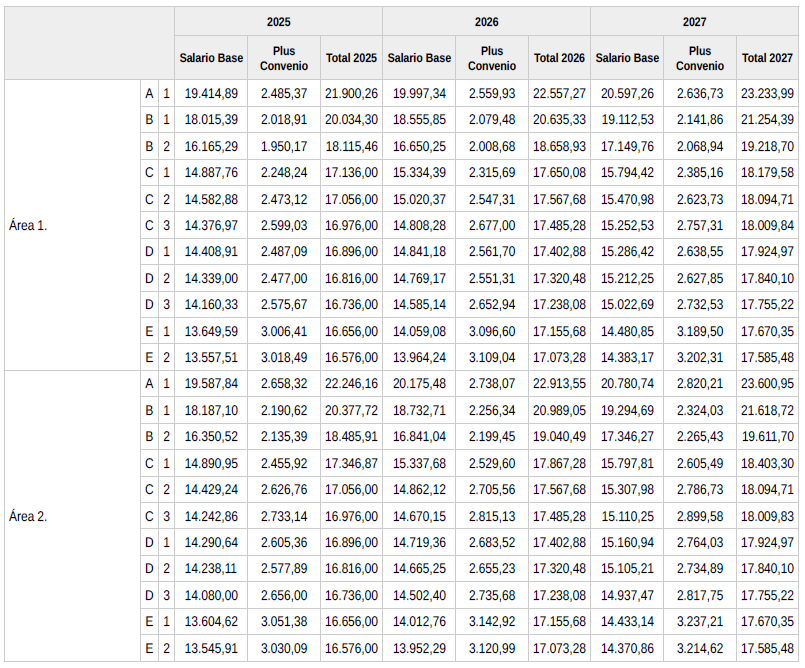Screen dimensions: 805x668
Task: Click Salario Base header under 2027
Action: point(627,58)
